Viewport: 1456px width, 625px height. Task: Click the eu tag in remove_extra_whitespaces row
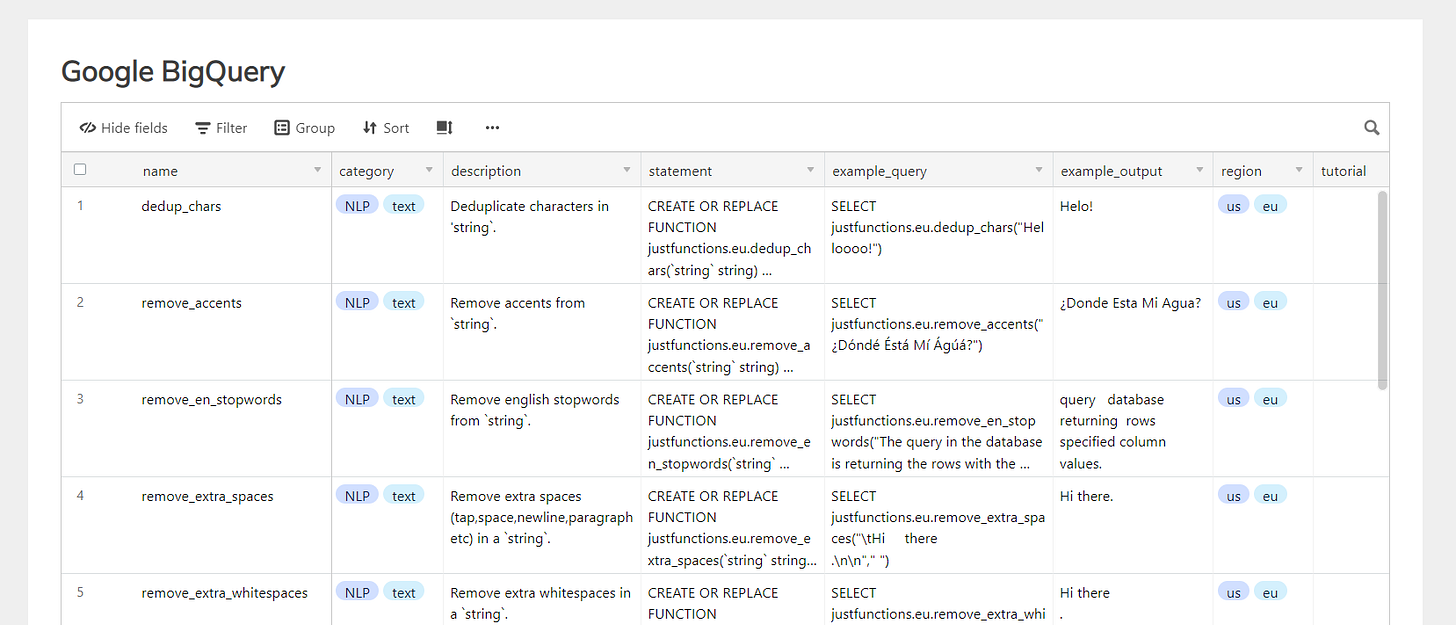[x=1270, y=592]
